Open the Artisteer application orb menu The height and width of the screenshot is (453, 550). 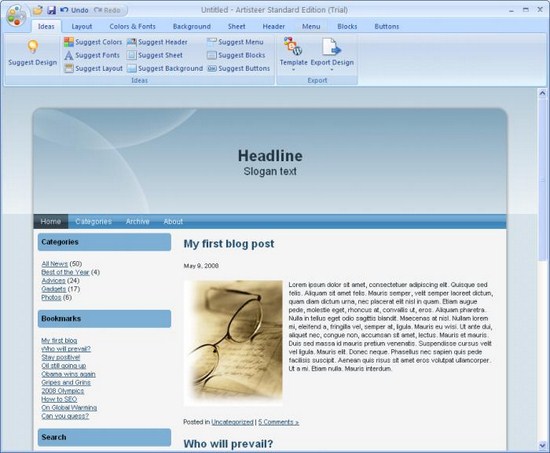(x=16, y=16)
